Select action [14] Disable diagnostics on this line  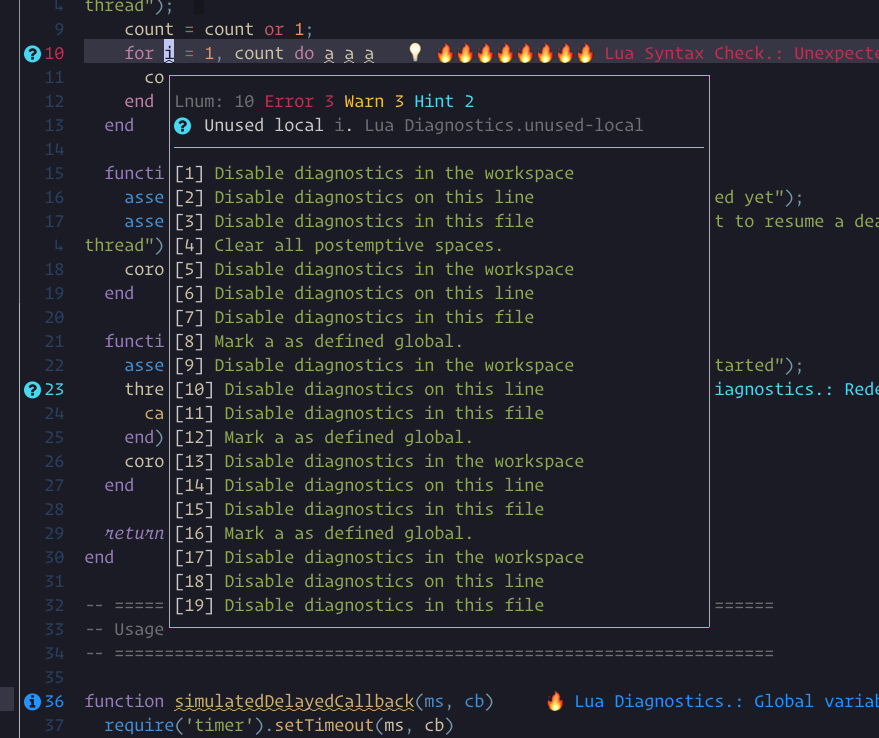359,485
